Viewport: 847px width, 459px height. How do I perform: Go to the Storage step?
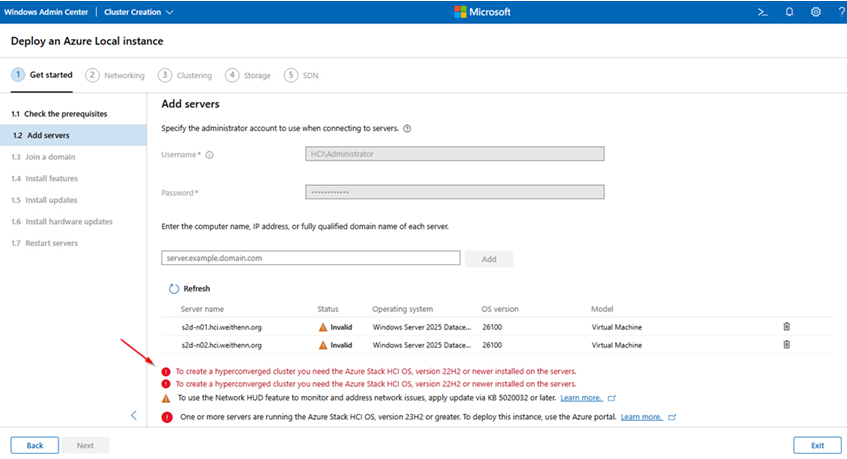coord(249,75)
